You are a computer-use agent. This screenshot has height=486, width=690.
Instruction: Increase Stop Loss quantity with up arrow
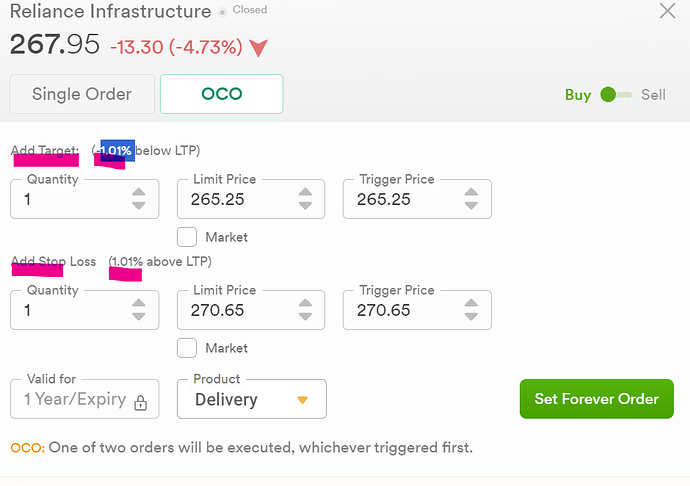click(x=139, y=303)
